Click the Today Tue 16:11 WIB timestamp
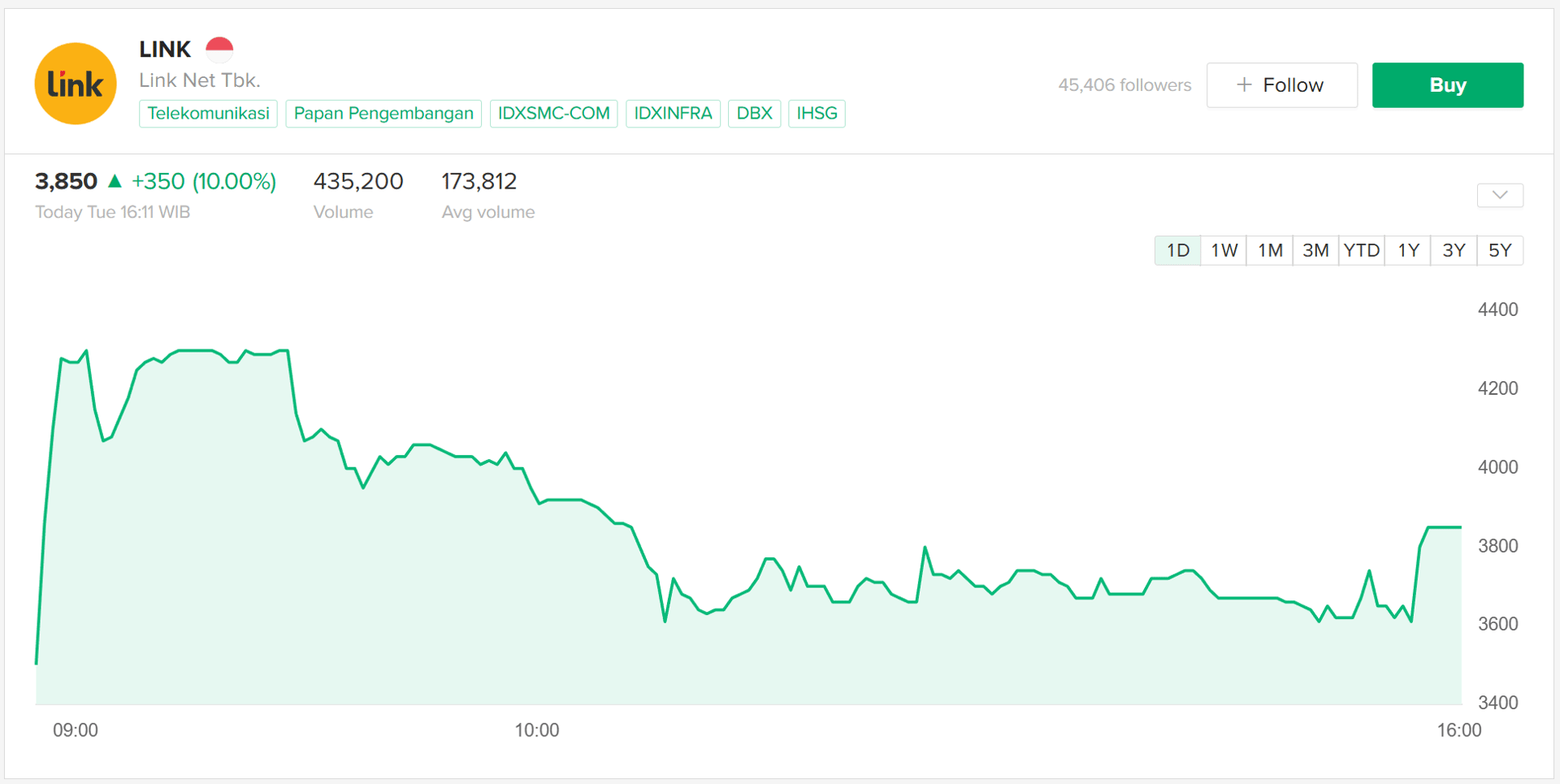The image size is (1560, 784). [x=112, y=212]
